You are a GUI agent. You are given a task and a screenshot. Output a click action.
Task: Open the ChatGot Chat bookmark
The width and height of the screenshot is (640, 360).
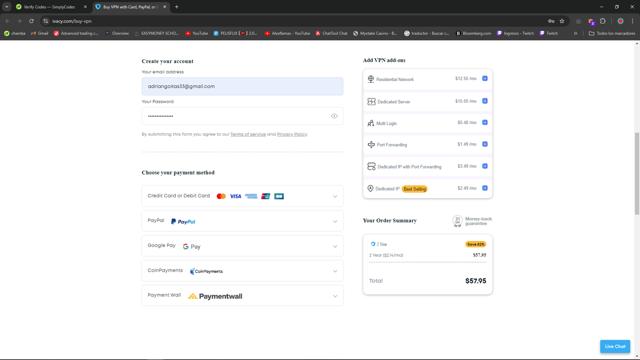331,33
